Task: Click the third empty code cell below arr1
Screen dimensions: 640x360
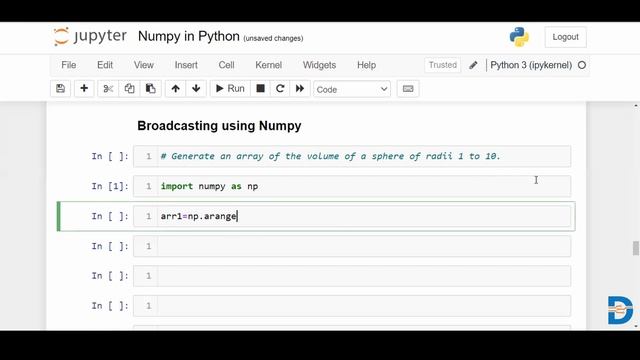Action: point(352,306)
